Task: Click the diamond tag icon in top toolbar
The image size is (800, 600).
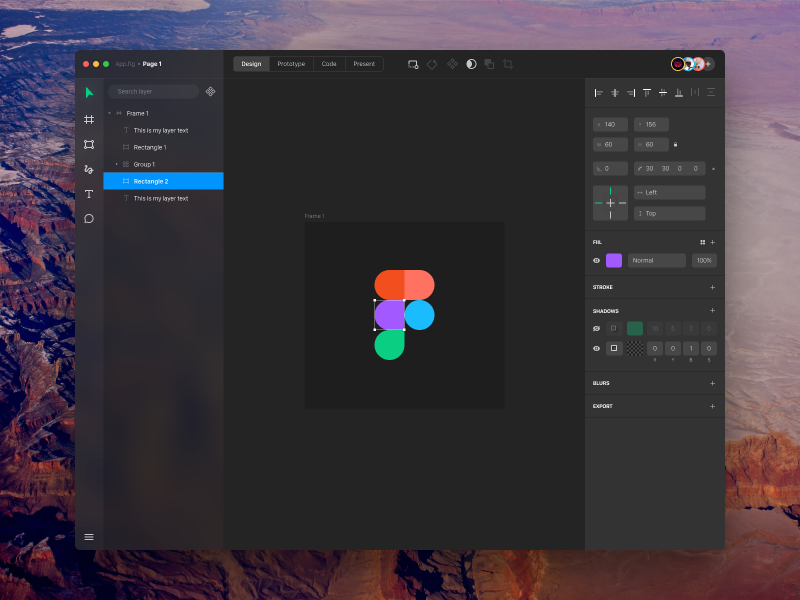Action: point(432,64)
